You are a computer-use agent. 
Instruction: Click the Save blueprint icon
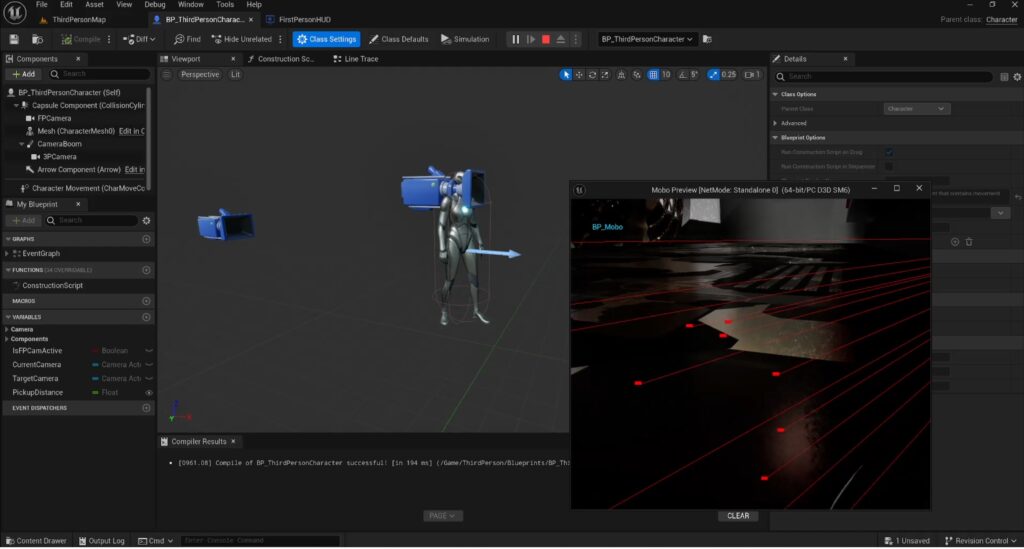click(14, 39)
